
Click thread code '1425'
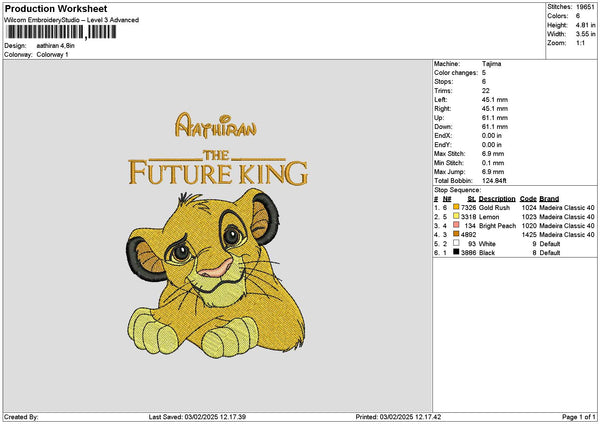click(529, 235)
